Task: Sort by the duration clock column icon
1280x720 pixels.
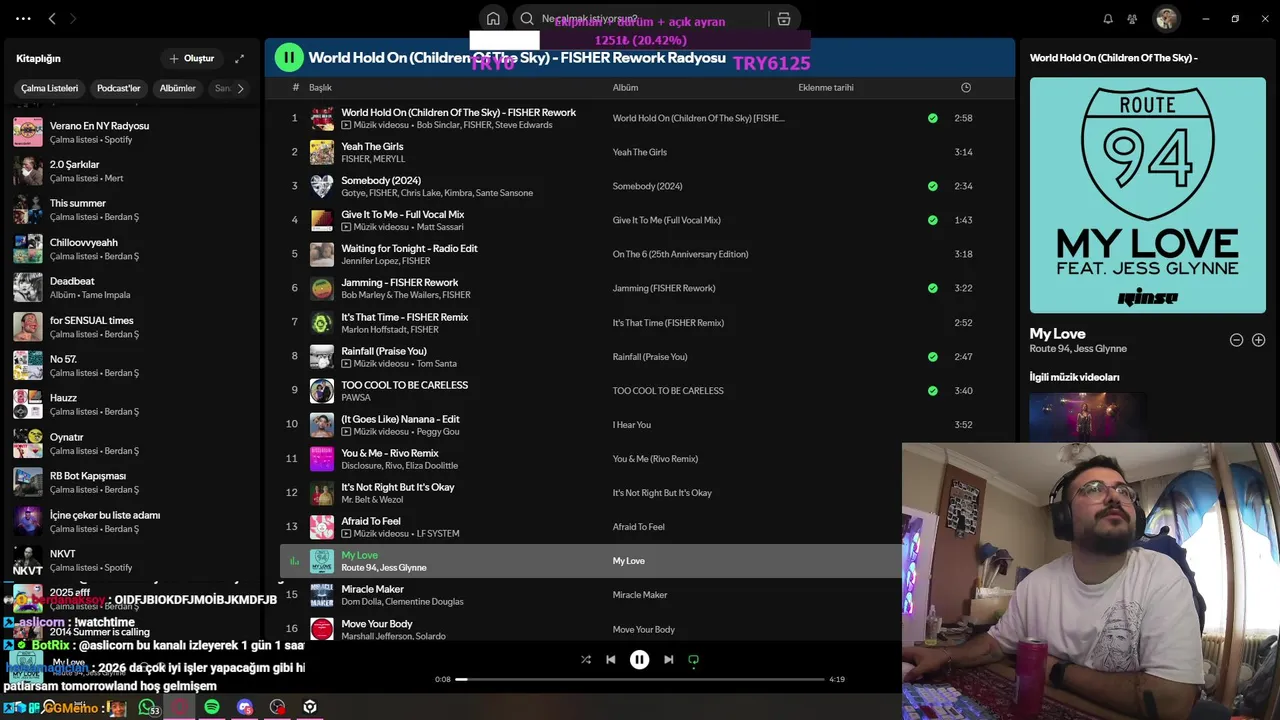Action: [966, 88]
